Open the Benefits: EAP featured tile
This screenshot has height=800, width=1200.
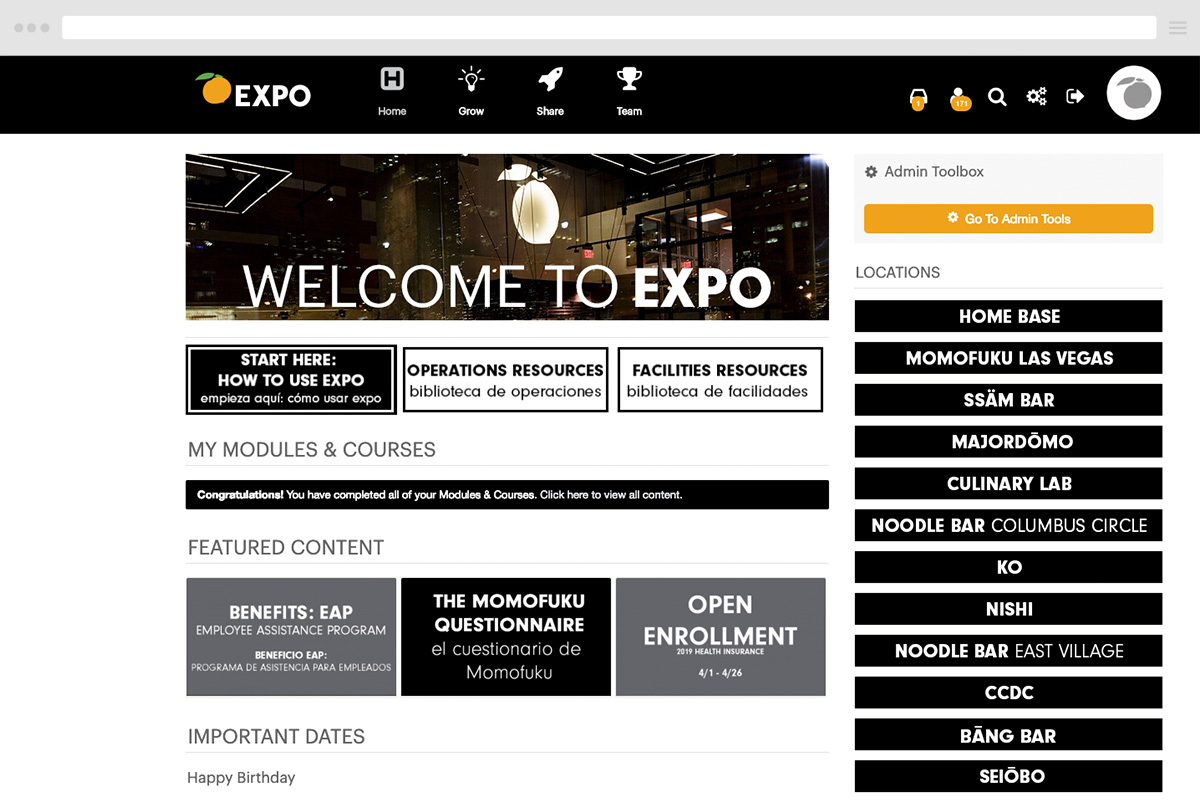point(291,637)
